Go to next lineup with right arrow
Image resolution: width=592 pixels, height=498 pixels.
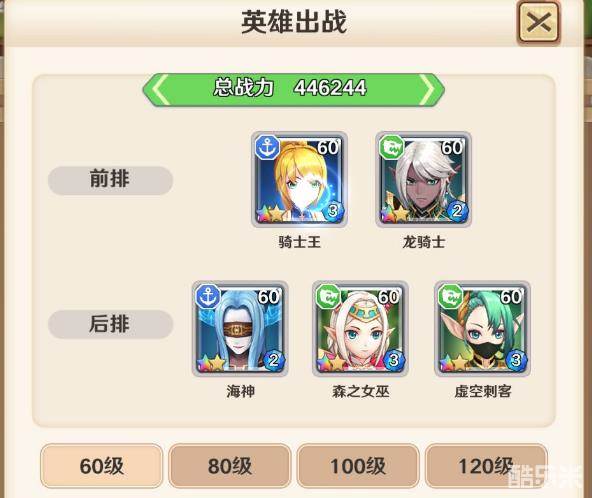tap(428, 89)
